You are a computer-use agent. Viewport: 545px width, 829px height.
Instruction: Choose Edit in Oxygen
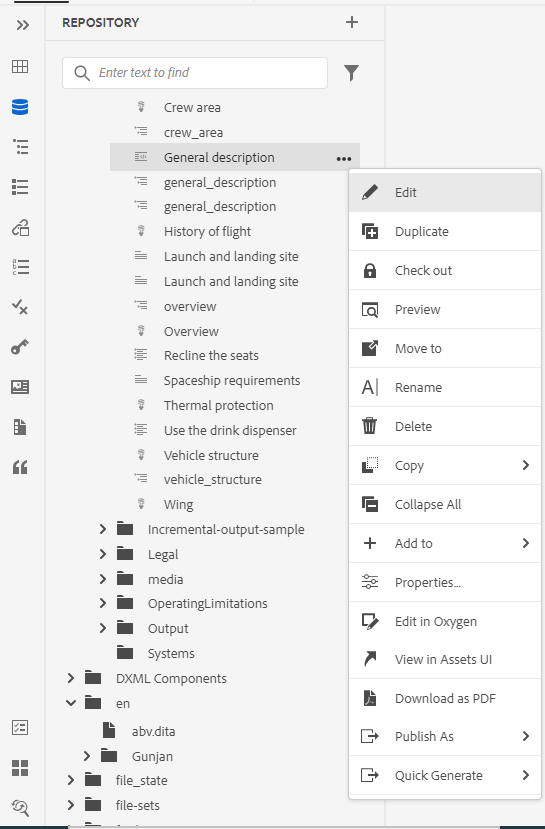click(445, 621)
